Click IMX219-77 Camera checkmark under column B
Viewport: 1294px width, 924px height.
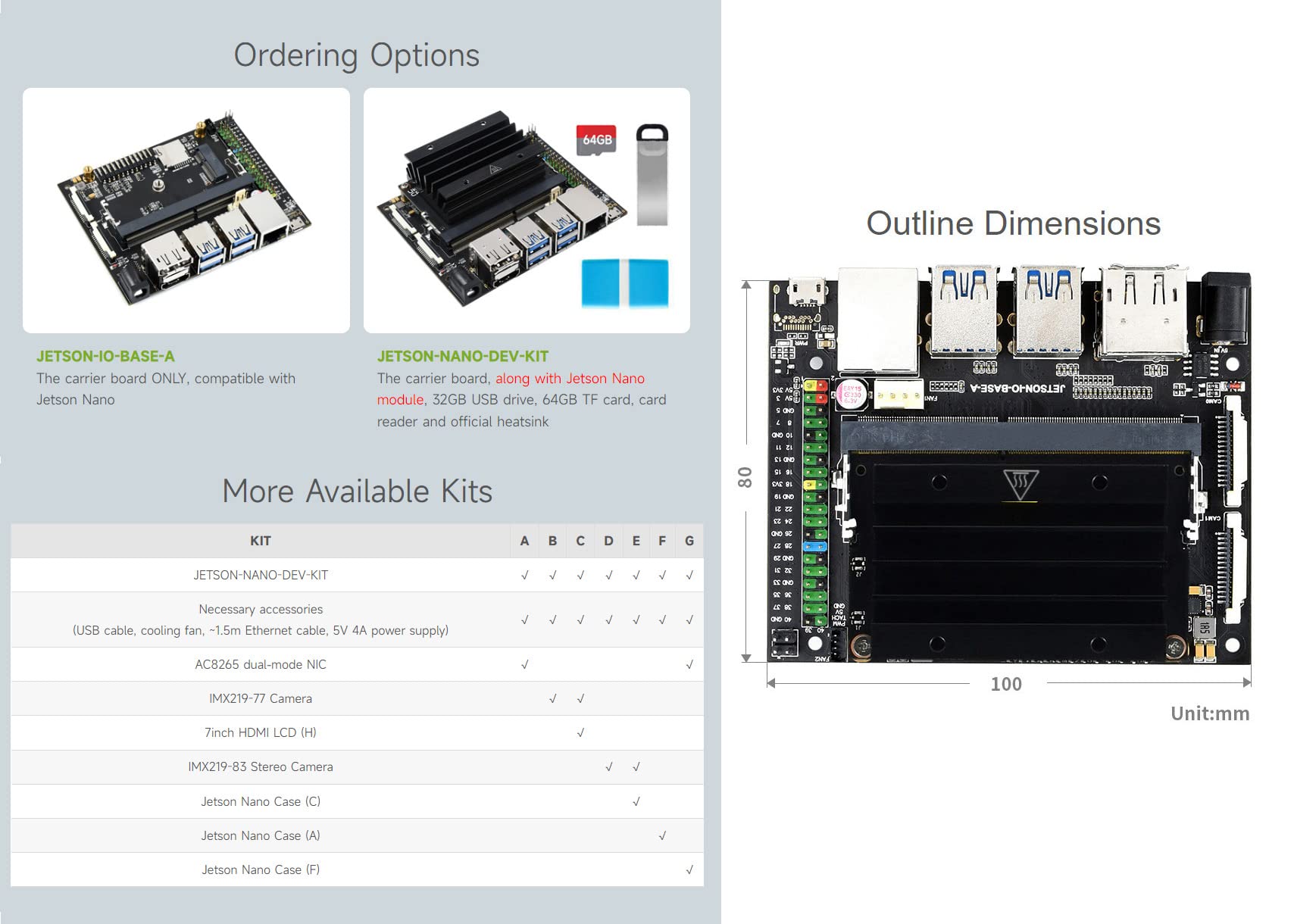[552, 698]
